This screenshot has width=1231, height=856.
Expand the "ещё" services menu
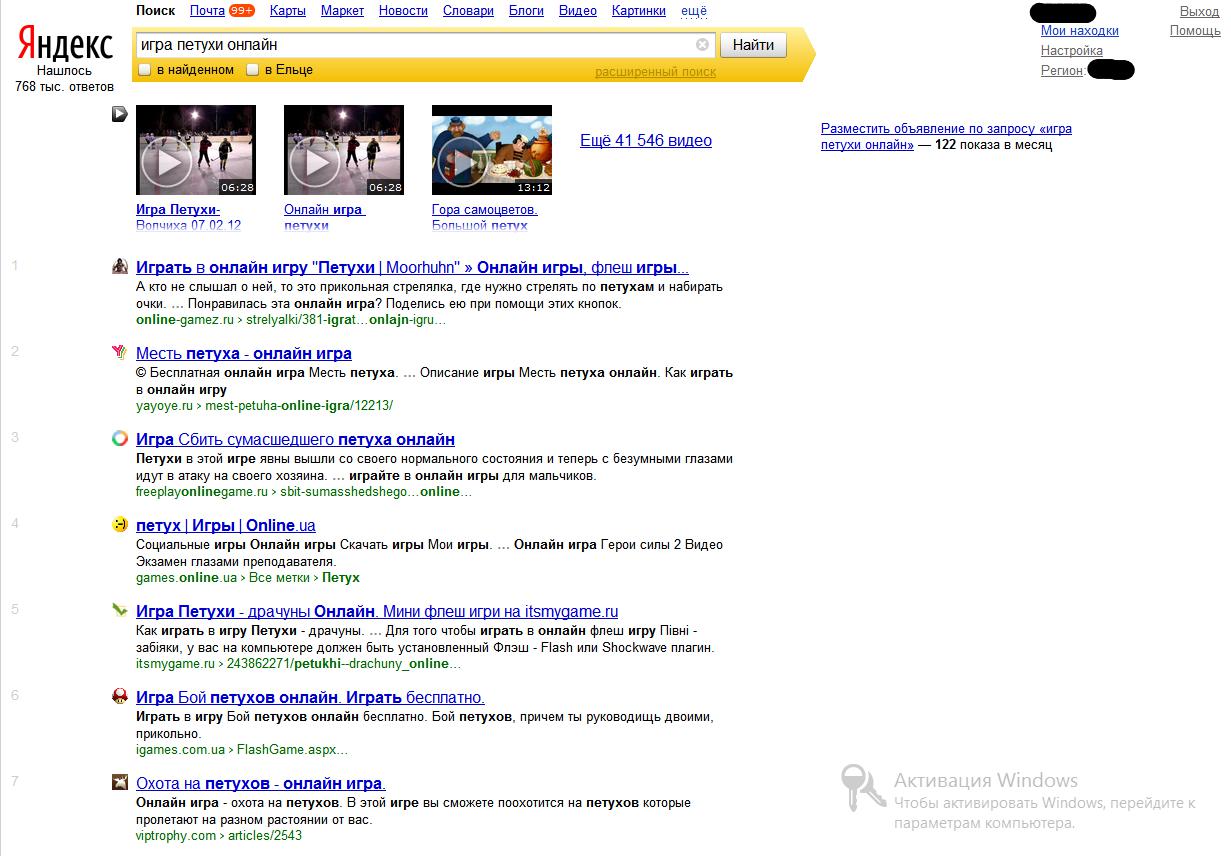pos(693,11)
